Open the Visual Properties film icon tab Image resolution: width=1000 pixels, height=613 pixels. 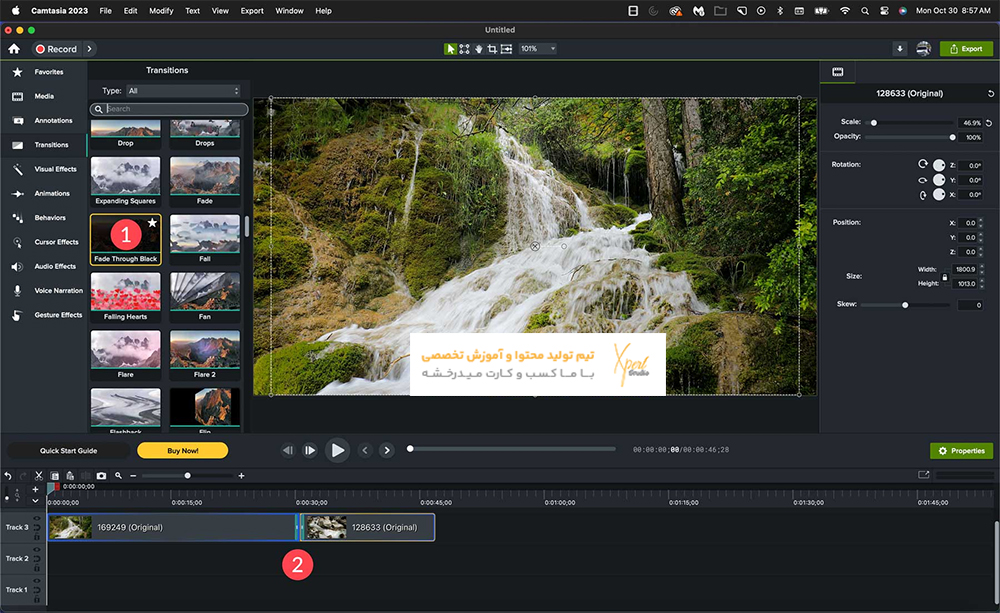(x=838, y=72)
